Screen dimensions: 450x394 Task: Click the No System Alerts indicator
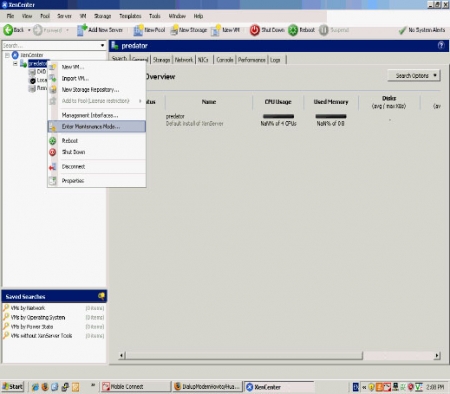tap(422, 30)
